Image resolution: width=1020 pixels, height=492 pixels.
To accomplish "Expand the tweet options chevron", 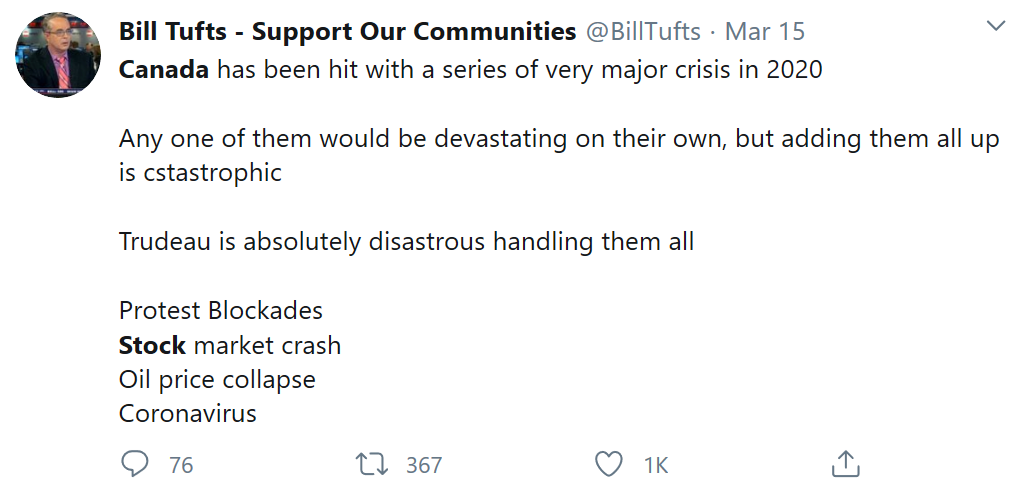I will 996,26.
